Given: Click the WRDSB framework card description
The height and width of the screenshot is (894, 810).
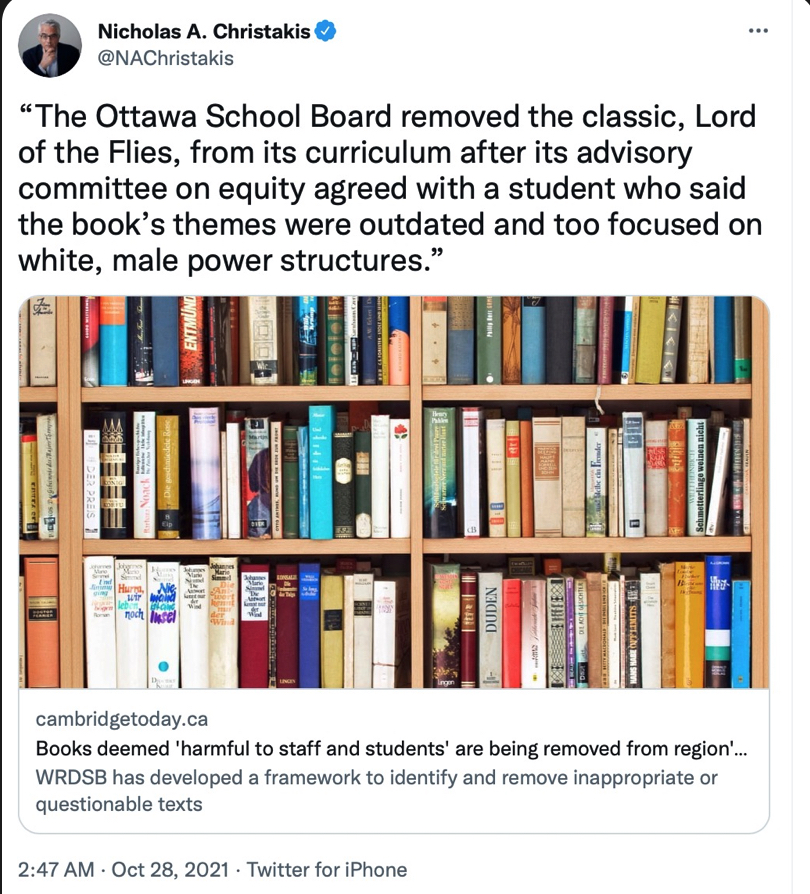Looking at the screenshot, I should coord(376,790).
